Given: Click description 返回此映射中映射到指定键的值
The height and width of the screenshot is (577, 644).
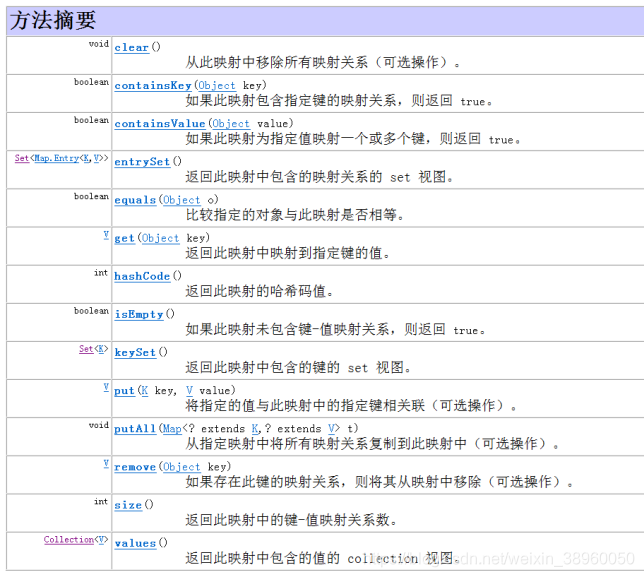Looking at the screenshot, I should [x=287, y=253].
